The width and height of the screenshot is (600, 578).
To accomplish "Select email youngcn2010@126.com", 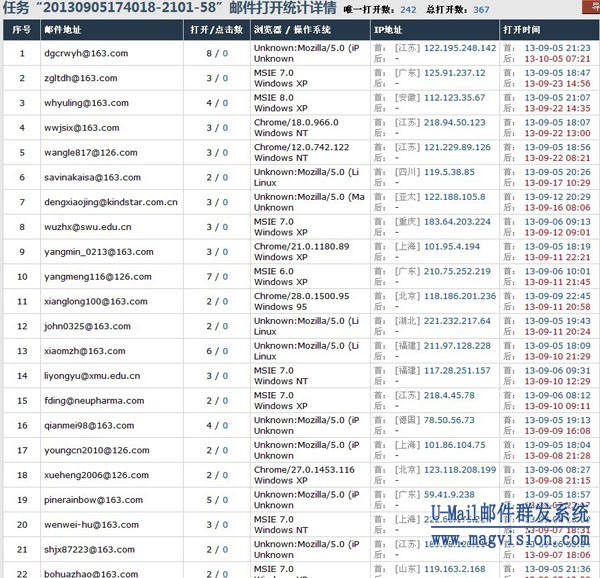I will [x=97, y=450].
